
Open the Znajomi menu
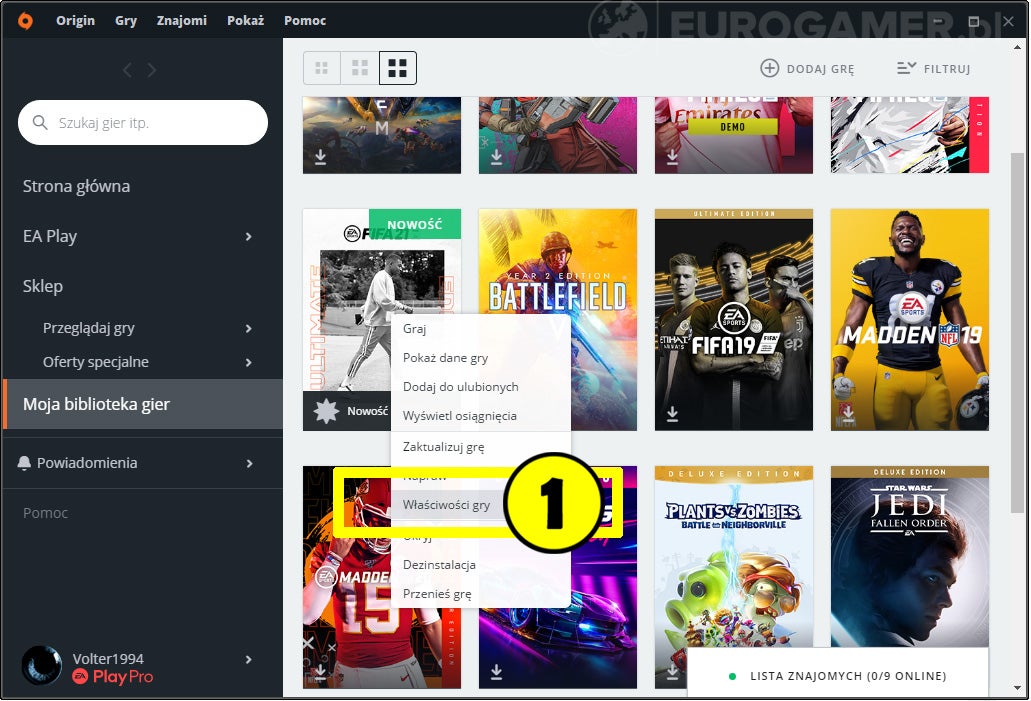click(x=181, y=20)
